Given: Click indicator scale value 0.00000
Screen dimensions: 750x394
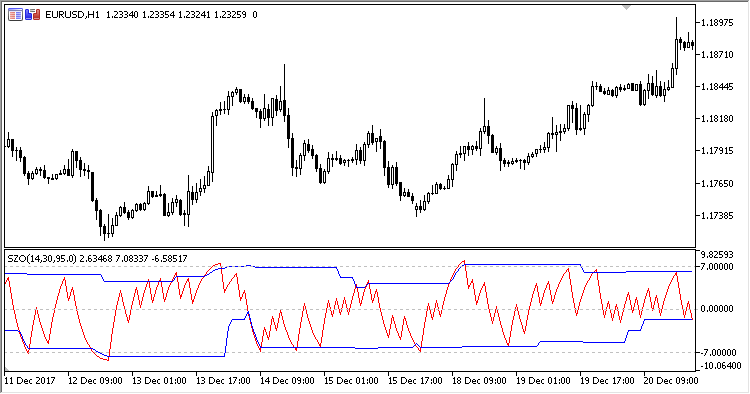Looking at the screenshot, I should (717, 309).
